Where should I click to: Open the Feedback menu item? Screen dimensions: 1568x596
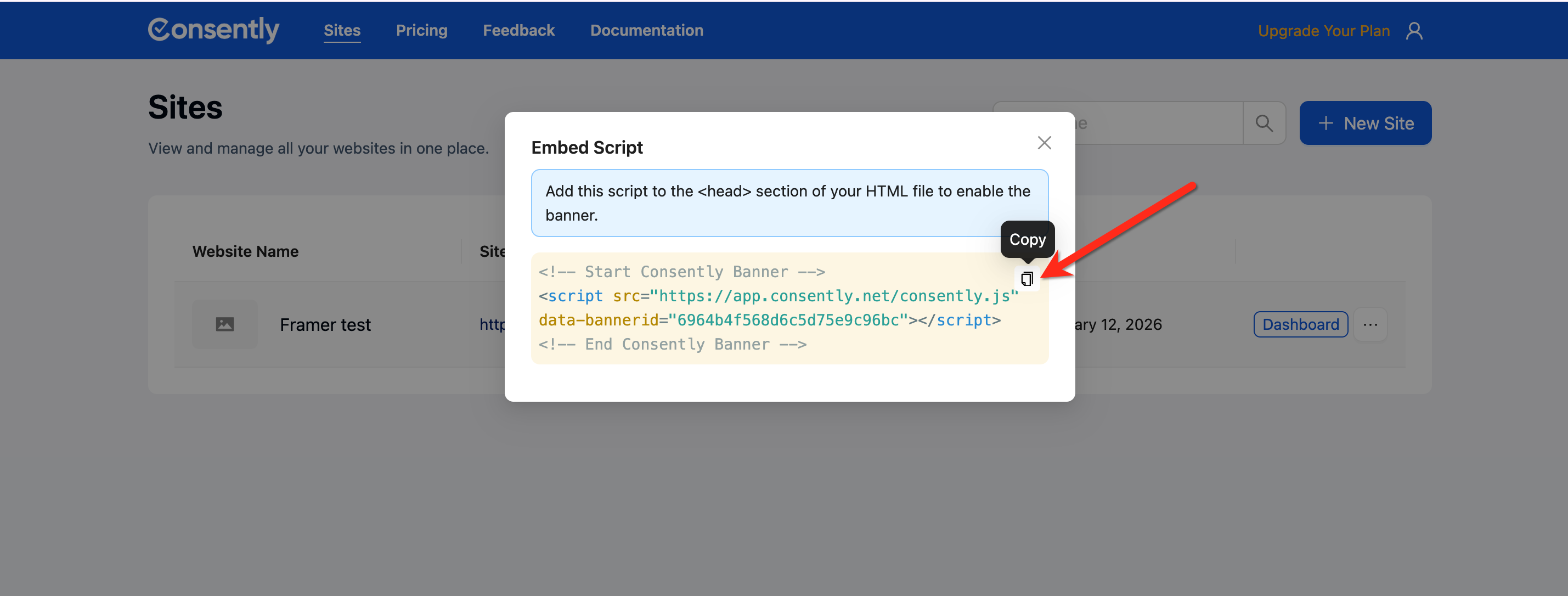click(518, 30)
